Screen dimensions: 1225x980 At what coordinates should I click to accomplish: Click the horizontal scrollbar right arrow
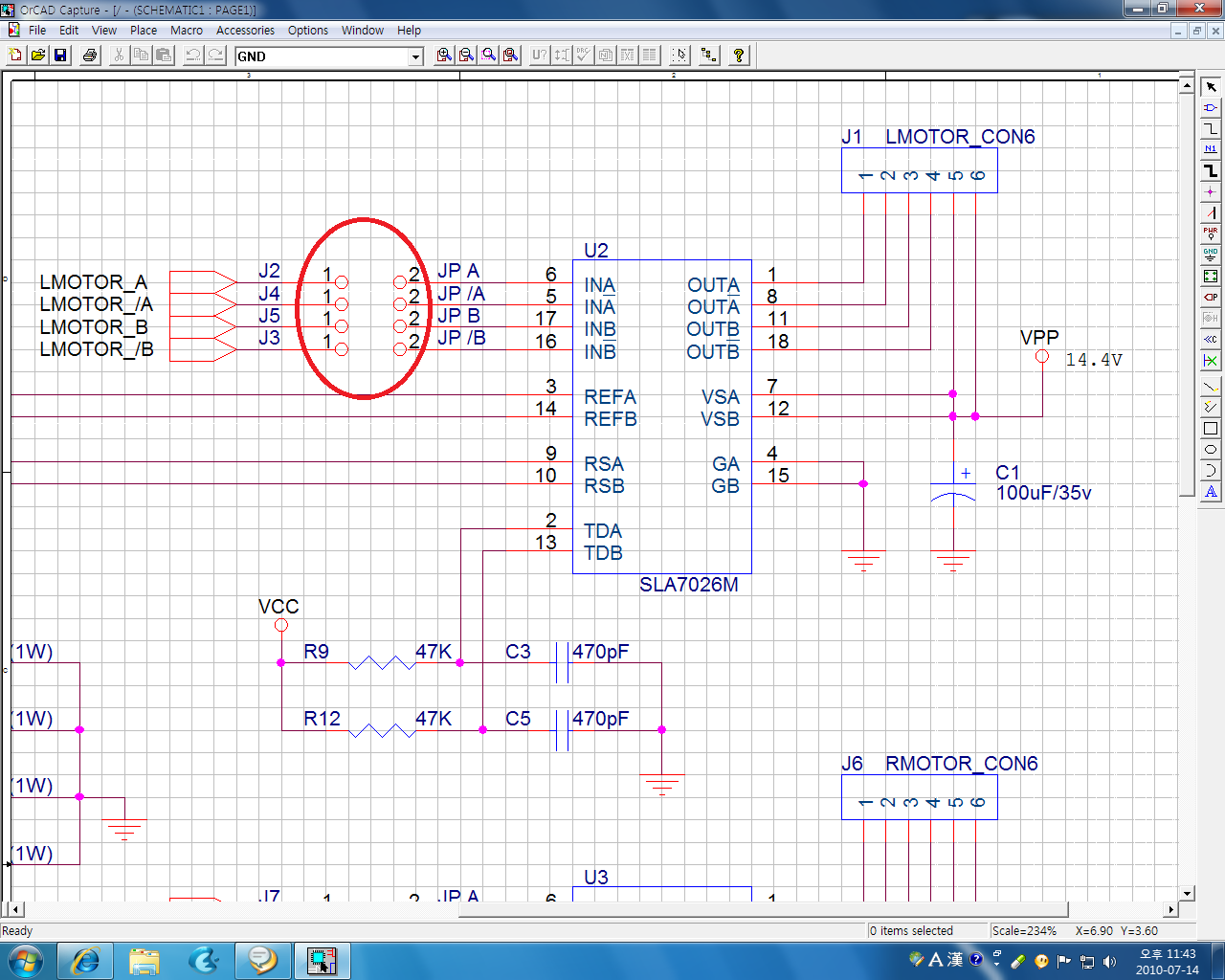tap(1170, 909)
